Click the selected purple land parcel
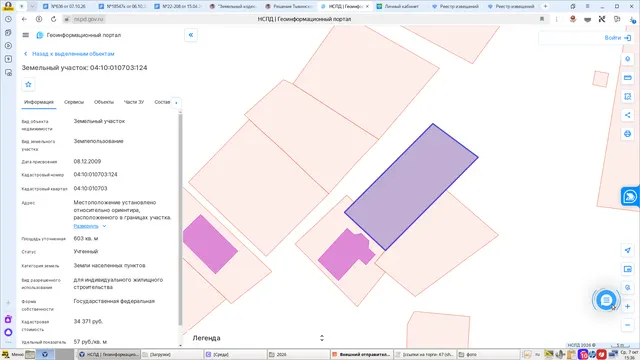The height and width of the screenshot is (360, 640). [x=411, y=186]
